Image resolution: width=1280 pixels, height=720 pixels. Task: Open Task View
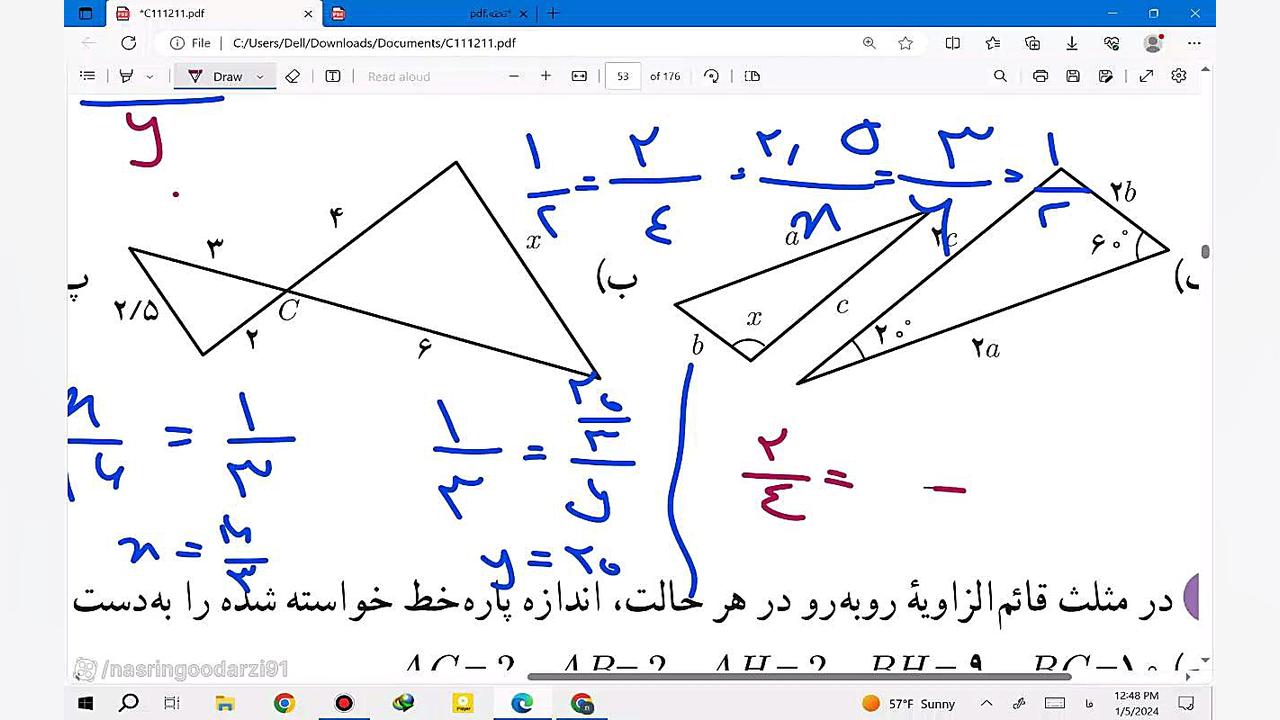click(x=171, y=703)
